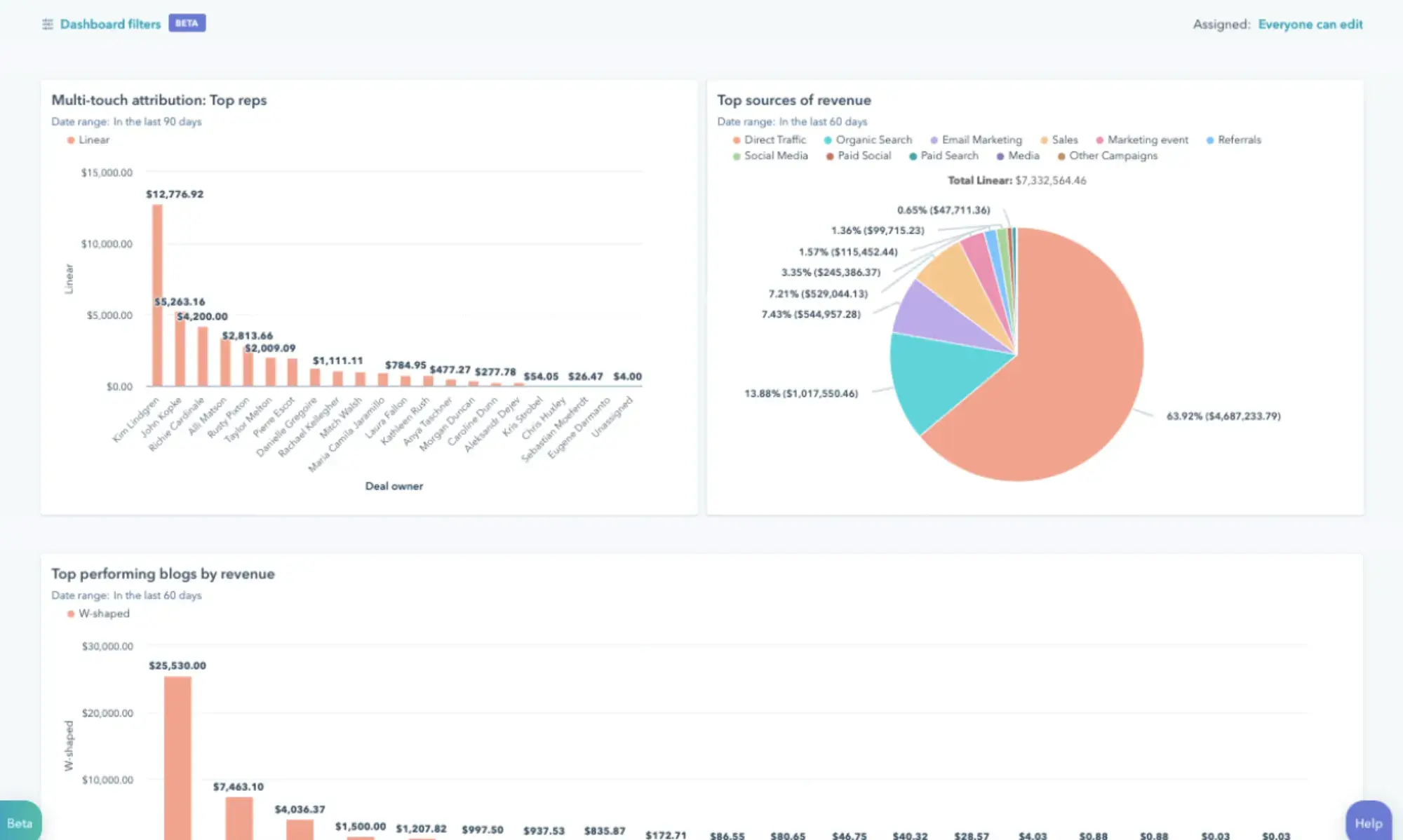Click the Total Linear $7,332,564.46 text
Screen dimensions: 1403x840
[1016, 180]
